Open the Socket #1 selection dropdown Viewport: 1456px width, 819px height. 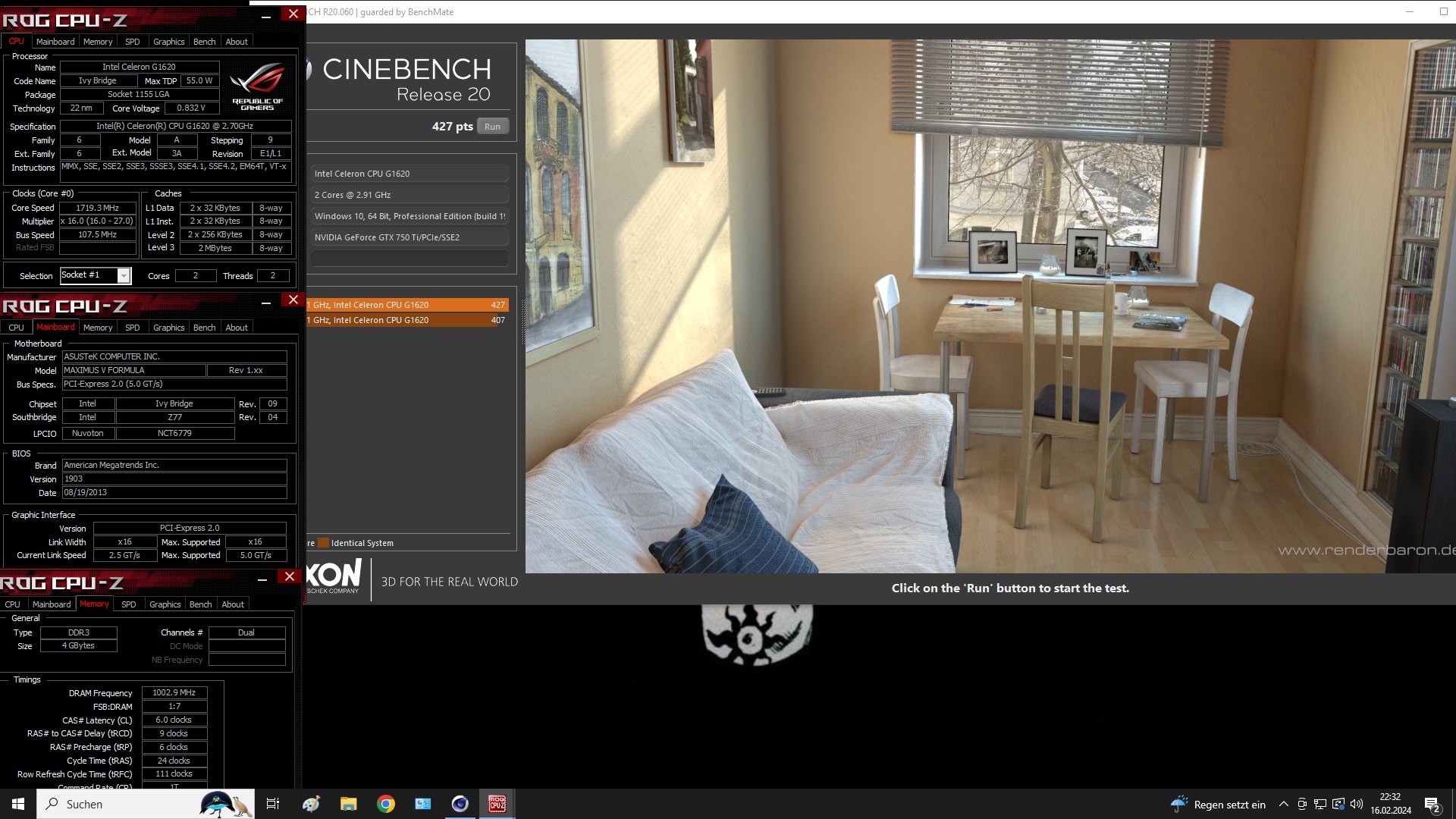pyautogui.click(x=124, y=276)
